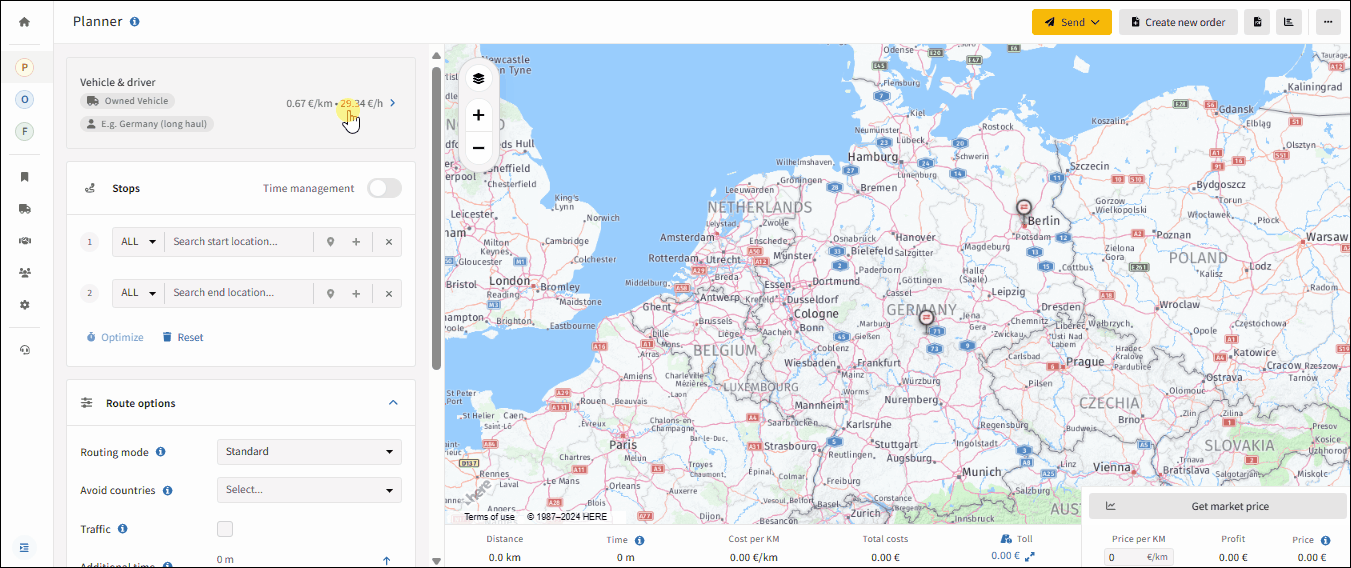The height and width of the screenshot is (568, 1351).
Task: Open the P circle sidebar item
Action: tap(25, 68)
